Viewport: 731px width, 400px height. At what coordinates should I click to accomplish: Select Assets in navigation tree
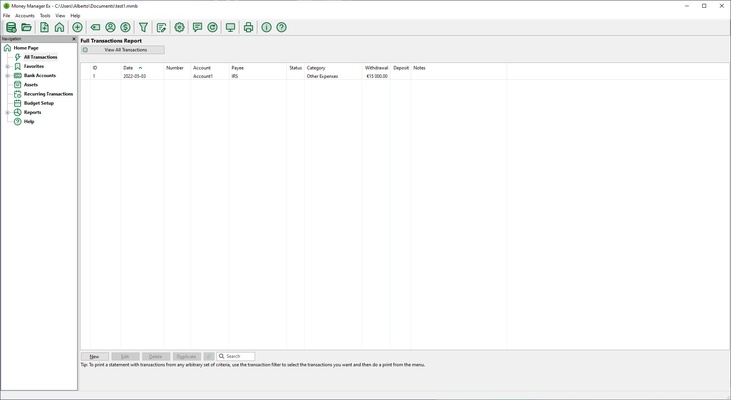pyautogui.click(x=31, y=85)
